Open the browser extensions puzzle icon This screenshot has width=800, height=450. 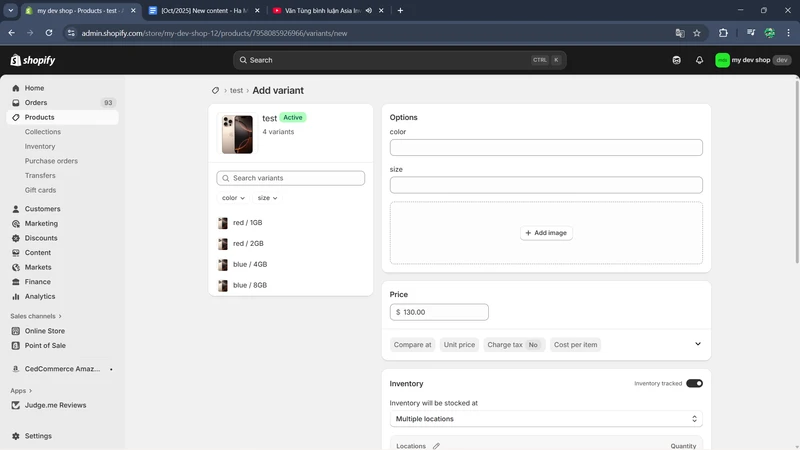coord(723,33)
